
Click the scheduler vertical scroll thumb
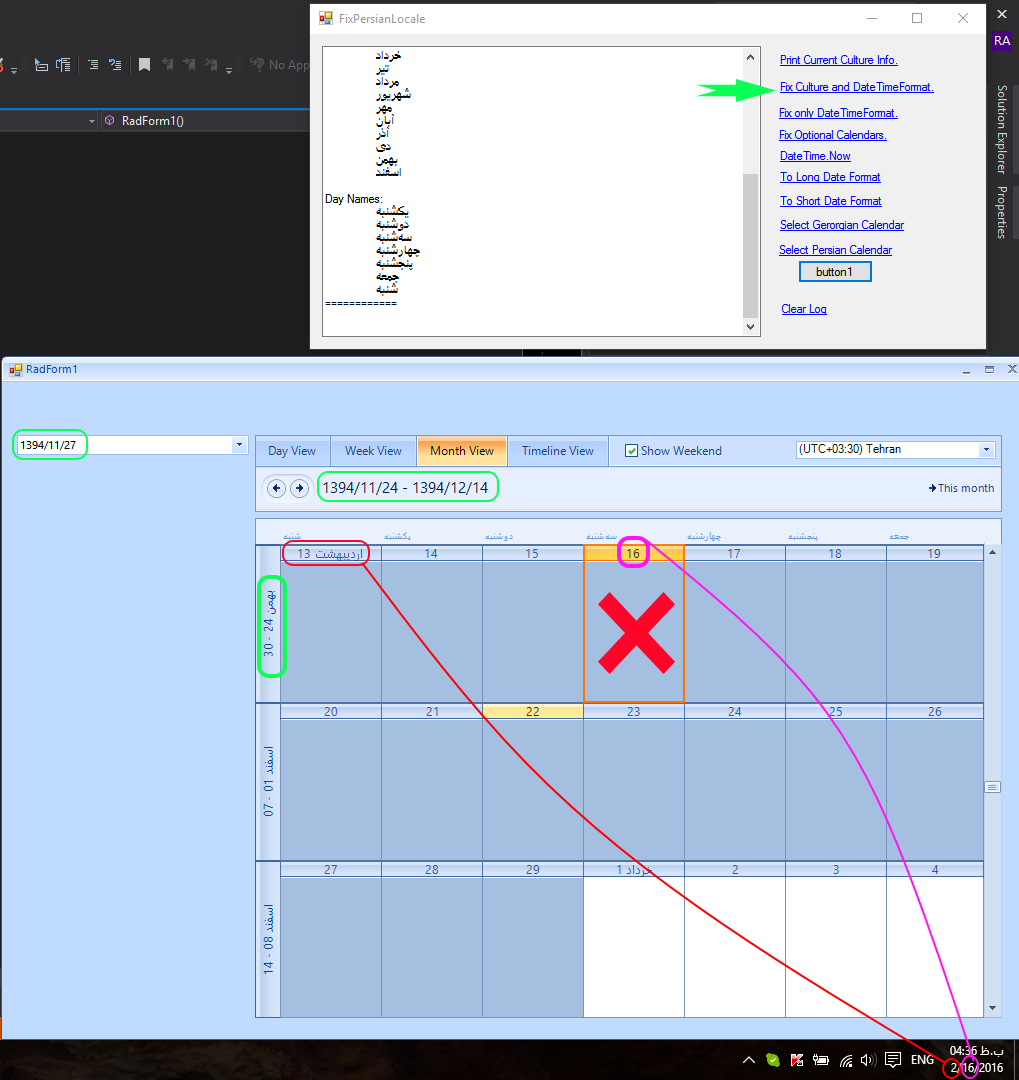[992, 787]
